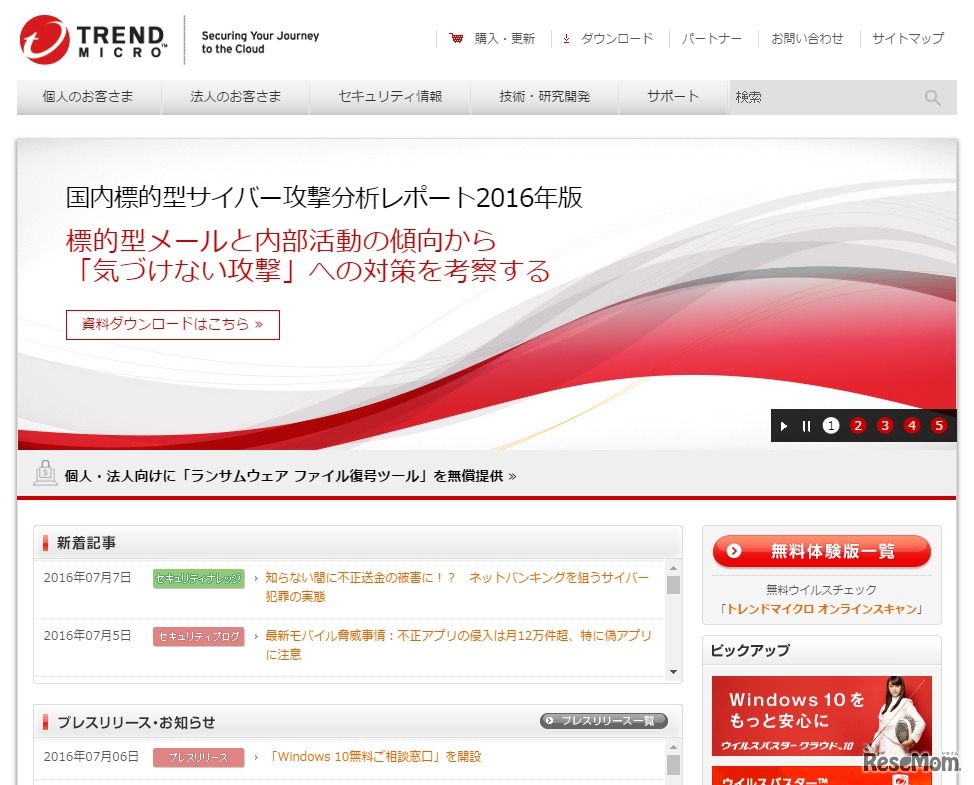974x785 pixels.
Task: Open article about ネットバンキング不正送金
Action: pos(457,587)
